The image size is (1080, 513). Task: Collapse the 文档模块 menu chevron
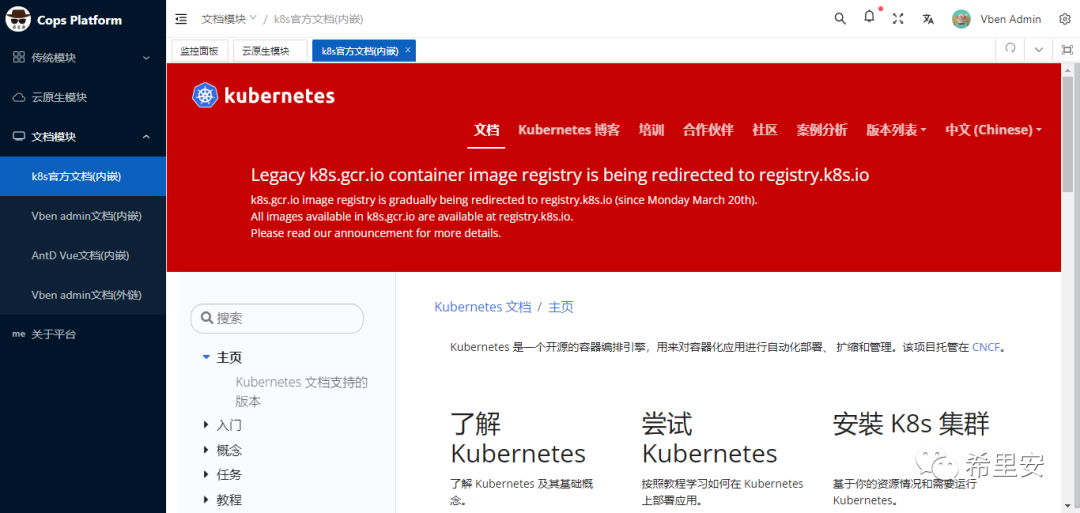[x=146, y=136]
